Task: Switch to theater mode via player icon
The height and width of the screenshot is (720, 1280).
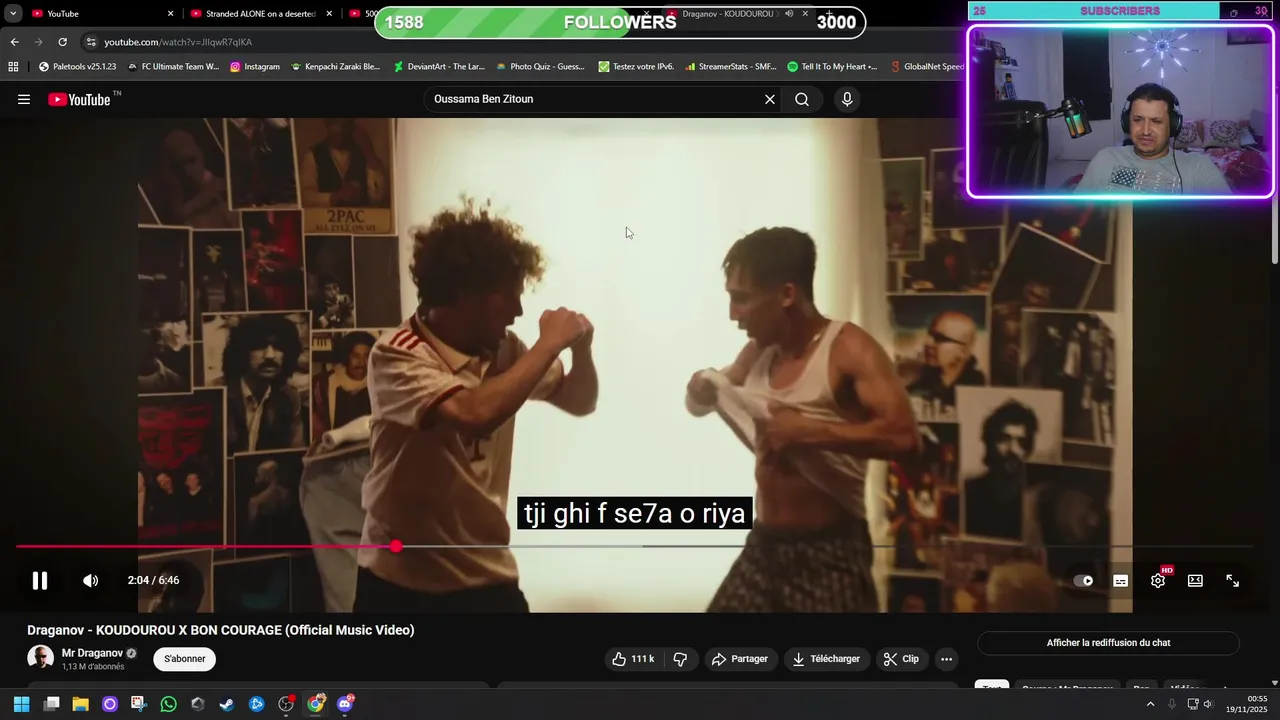Action: pyautogui.click(x=1195, y=580)
